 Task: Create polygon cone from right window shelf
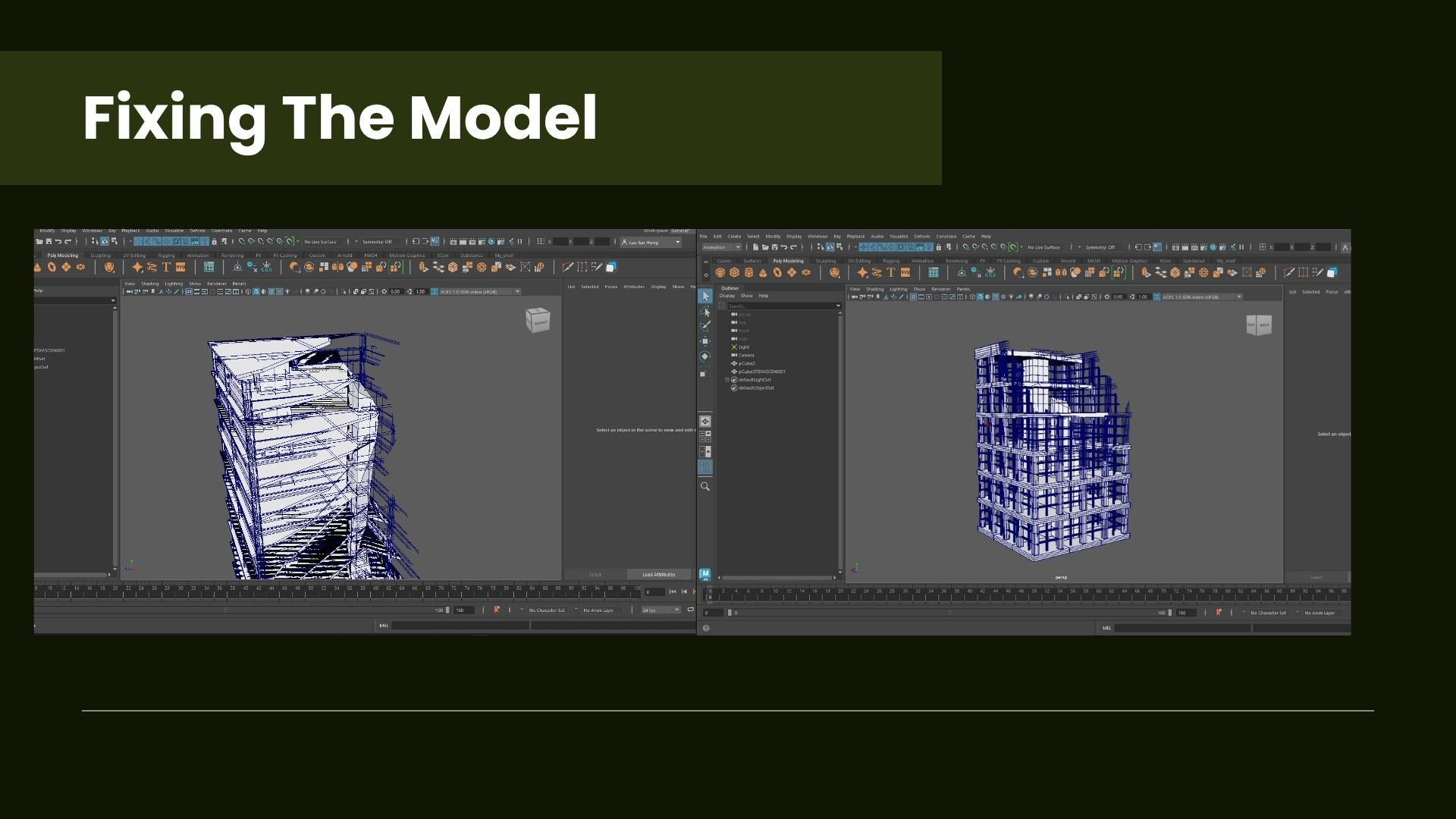click(x=764, y=272)
